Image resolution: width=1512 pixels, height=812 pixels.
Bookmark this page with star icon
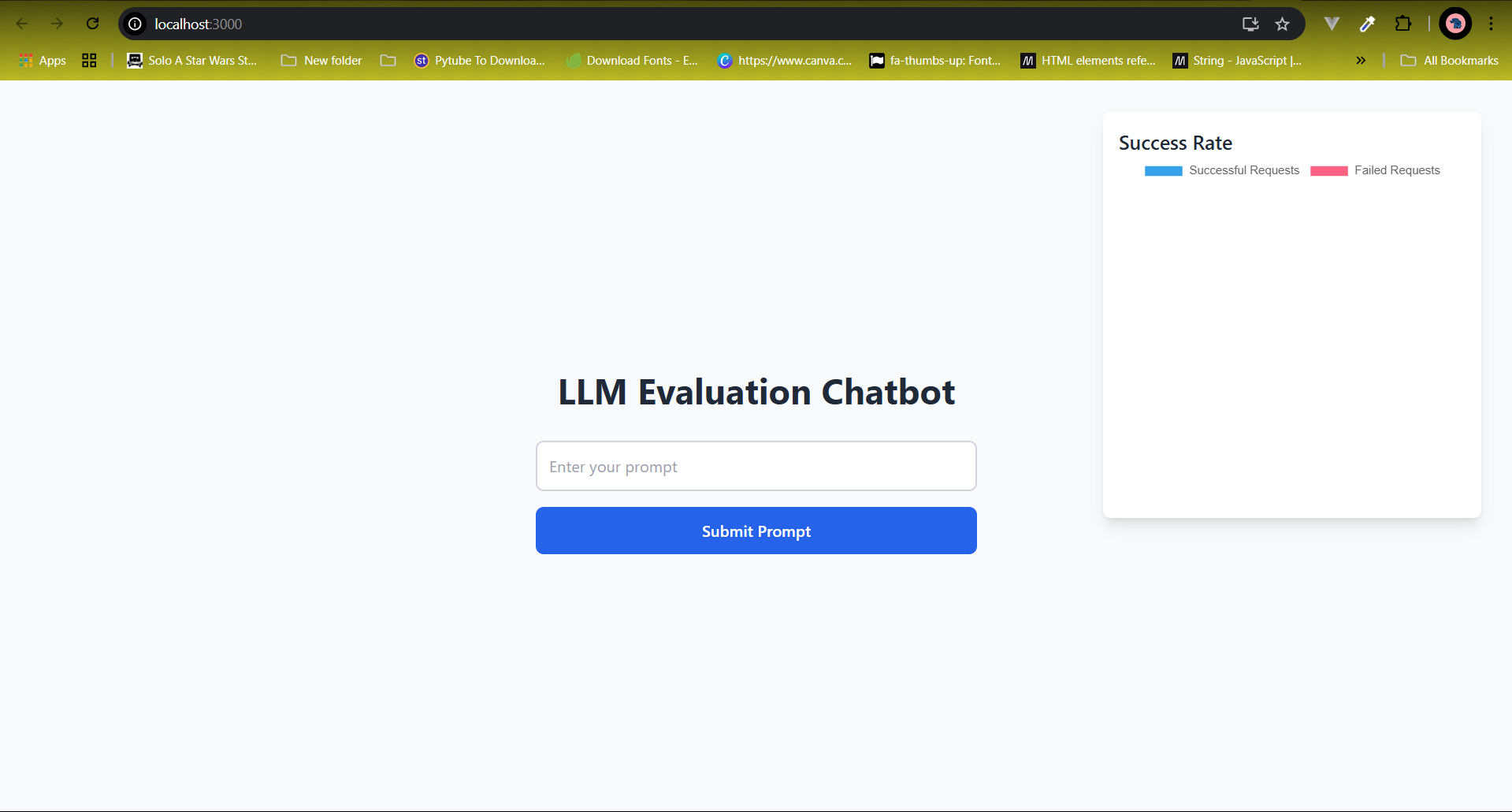pos(1282,24)
